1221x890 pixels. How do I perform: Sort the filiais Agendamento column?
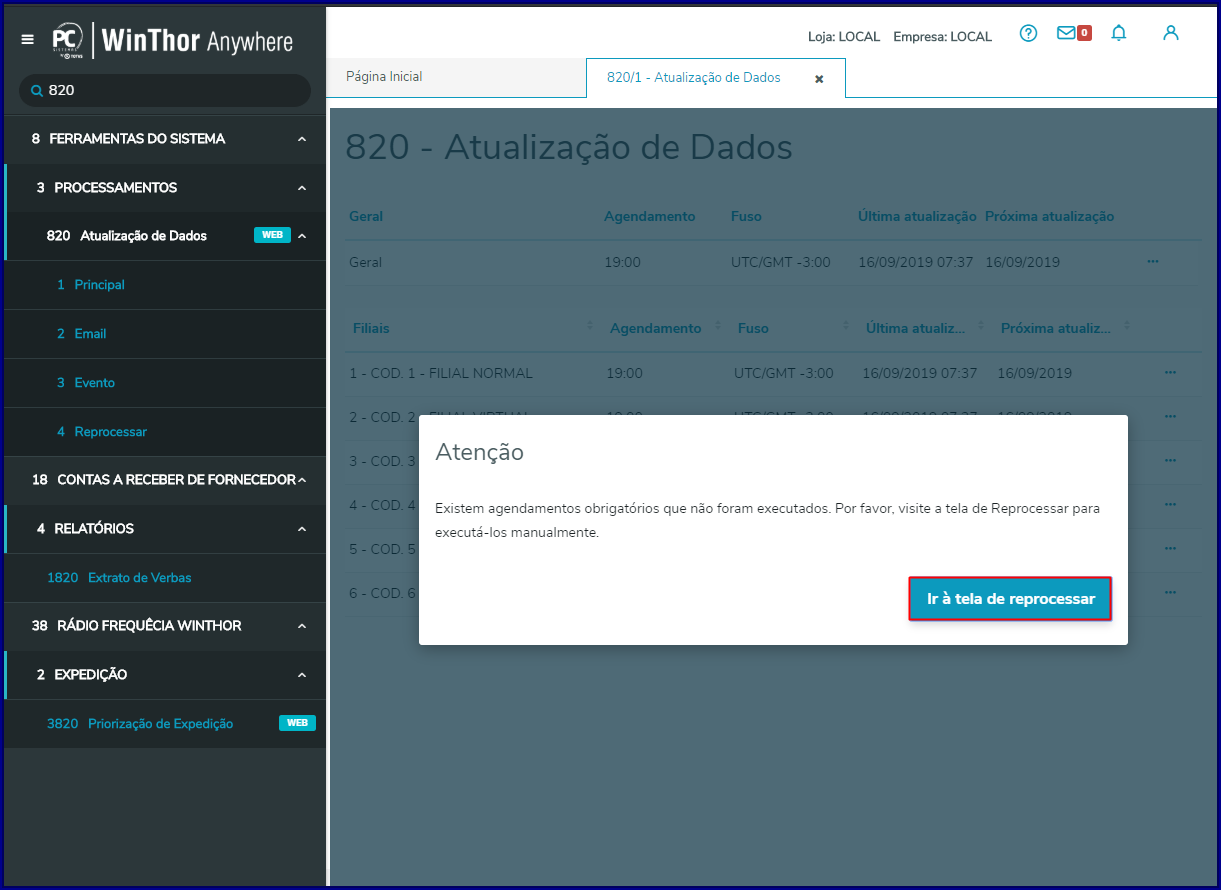click(716, 327)
